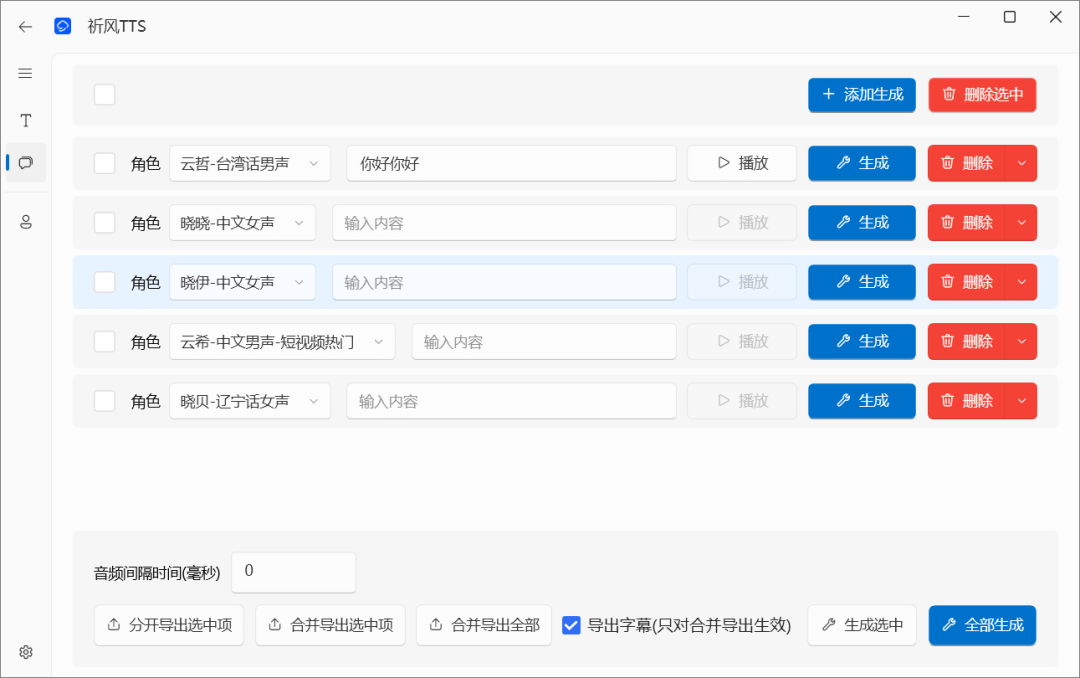The image size is (1080, 678).
Task: Expand delete options arrow in 晓晓 row
Action: (x=1021, y=223)
